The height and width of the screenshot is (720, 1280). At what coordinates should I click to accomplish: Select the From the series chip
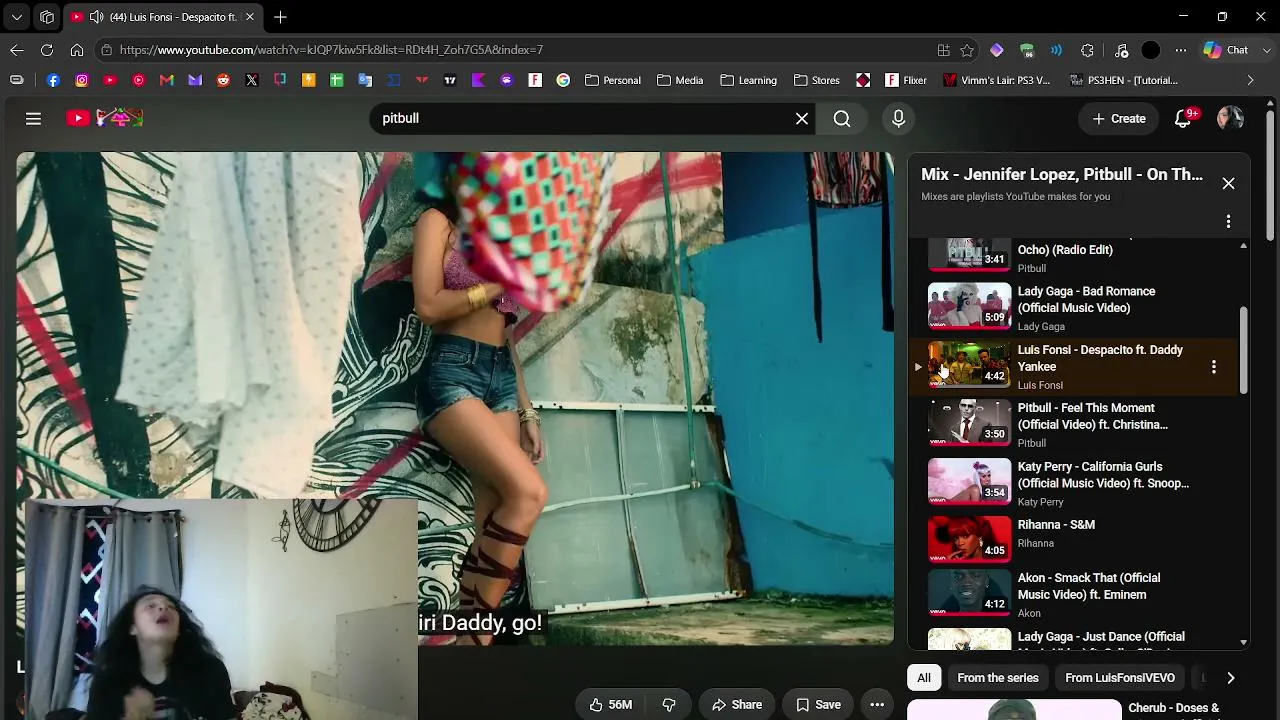click(998, 678)
